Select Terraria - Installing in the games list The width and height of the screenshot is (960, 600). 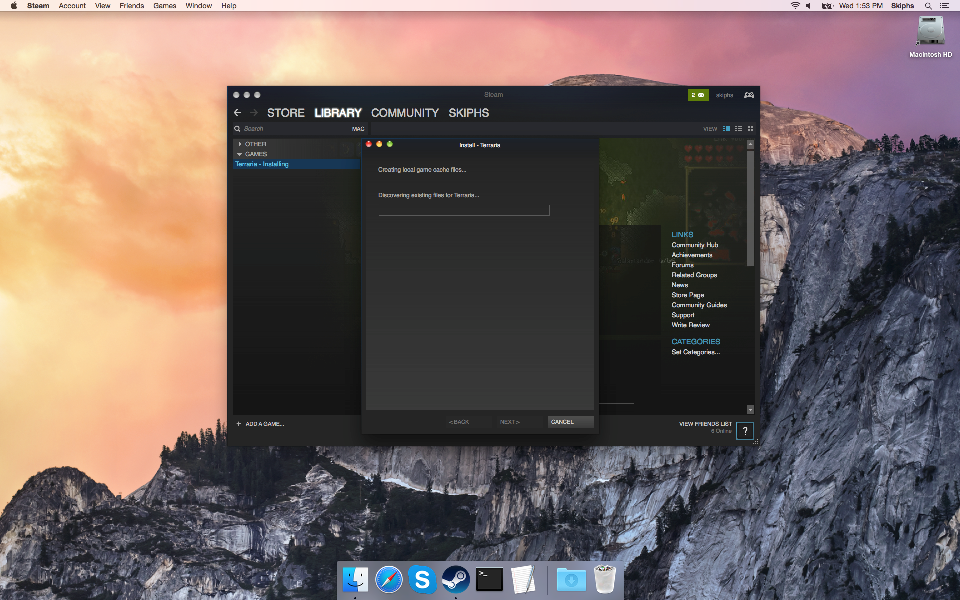(296, 164)
